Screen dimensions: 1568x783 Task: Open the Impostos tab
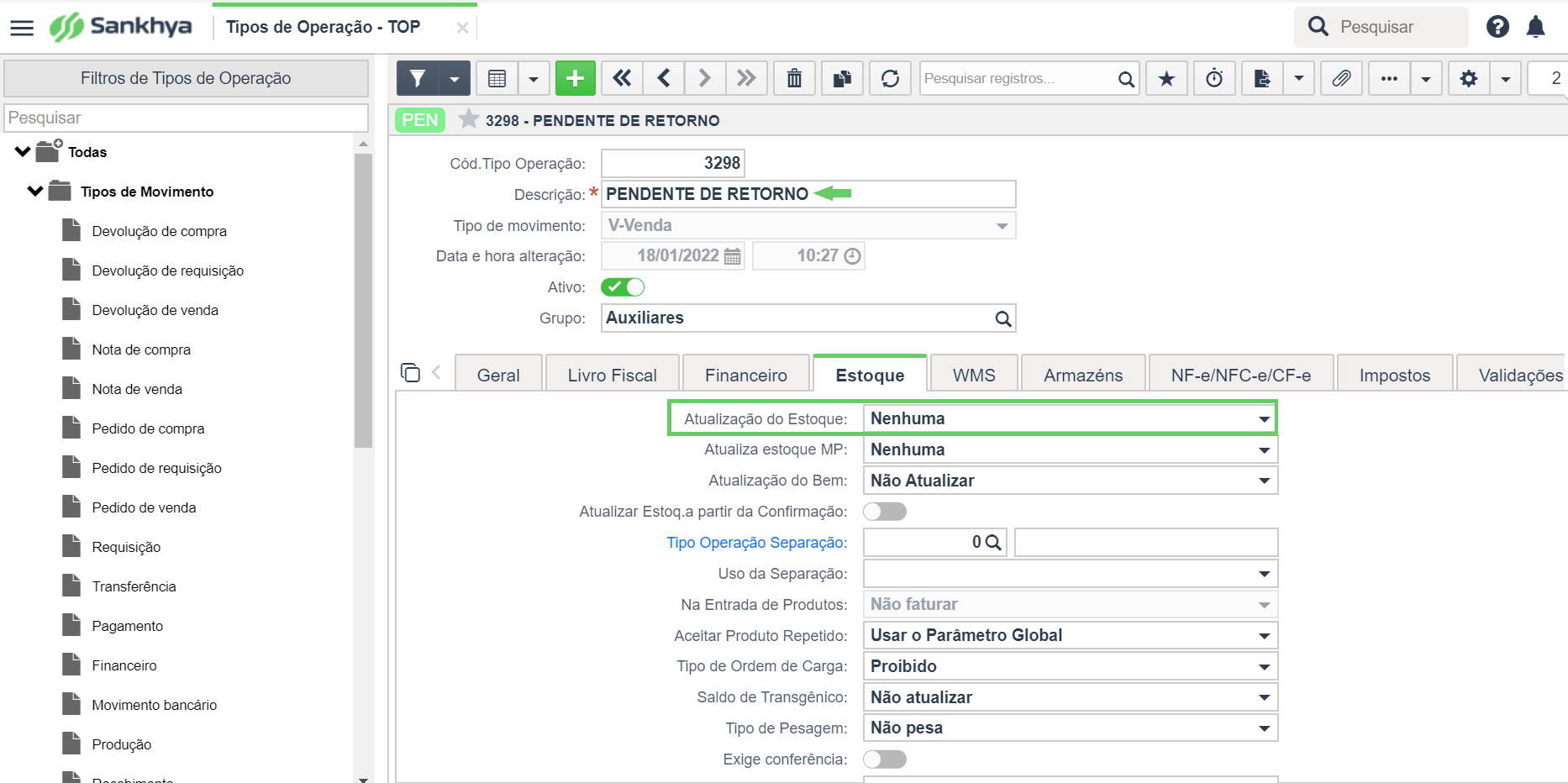[x=1395, y=375]
